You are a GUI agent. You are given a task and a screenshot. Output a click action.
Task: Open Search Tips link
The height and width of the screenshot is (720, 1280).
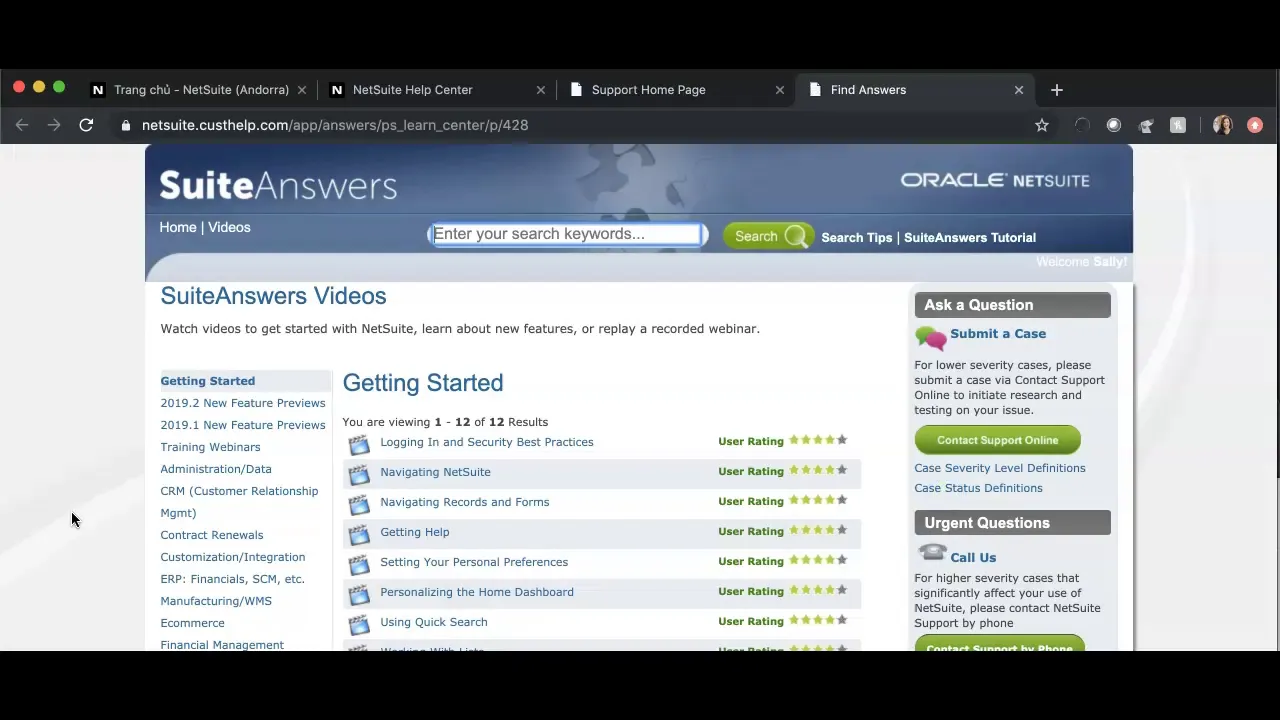[856, 237]
